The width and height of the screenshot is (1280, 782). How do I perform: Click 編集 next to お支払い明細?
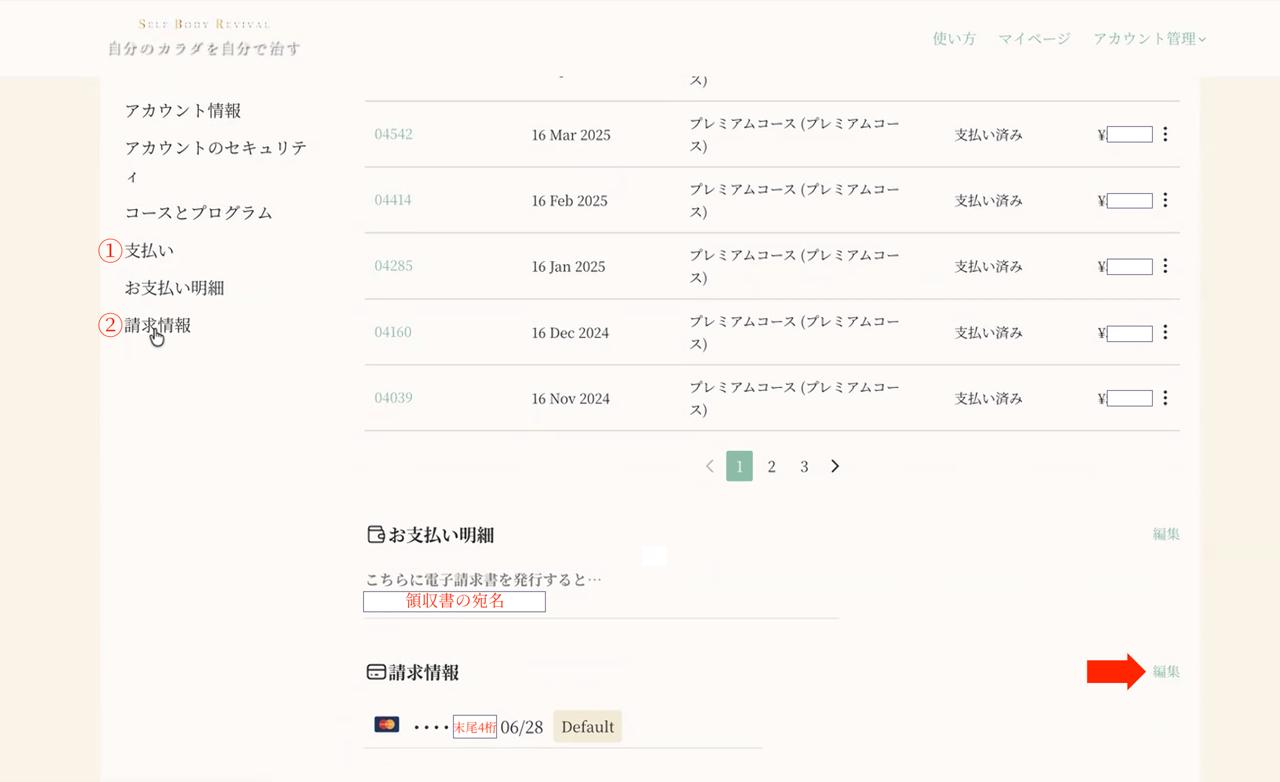coord(1166,534)
